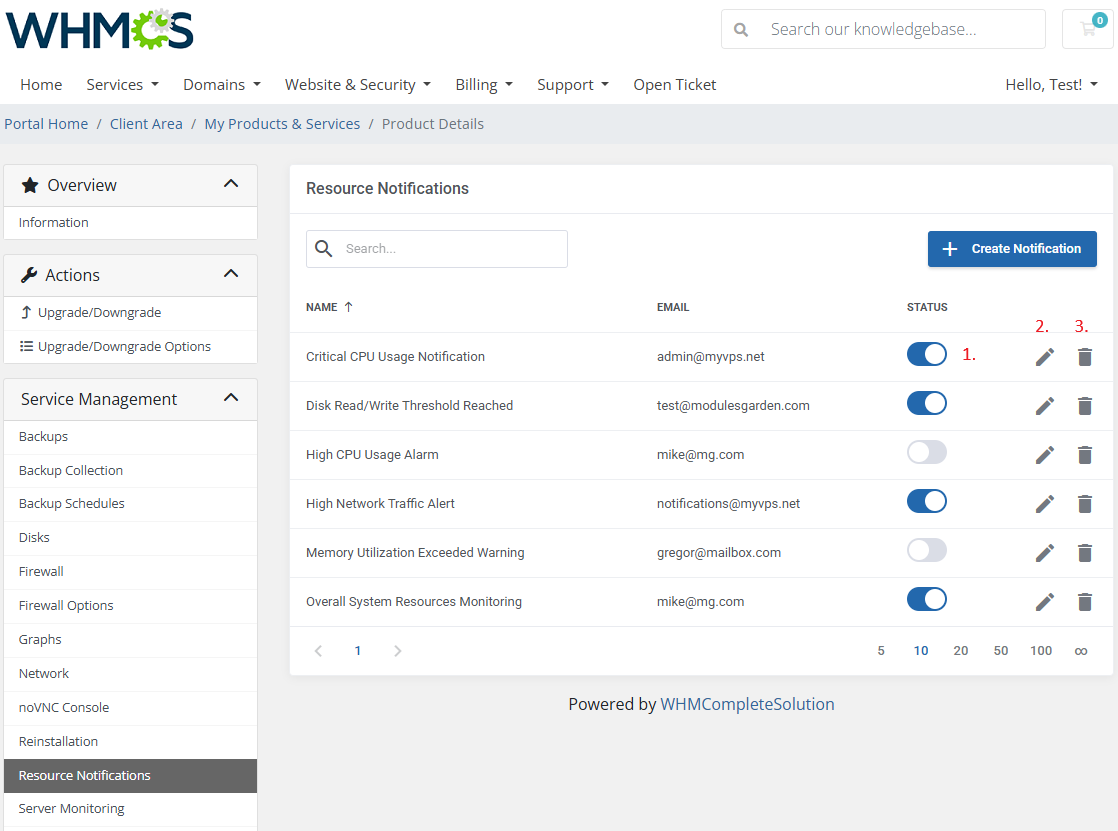This screenshot has height=831, width=1118.
Task: Open the Website & Security dropdown
Action: 358,85
